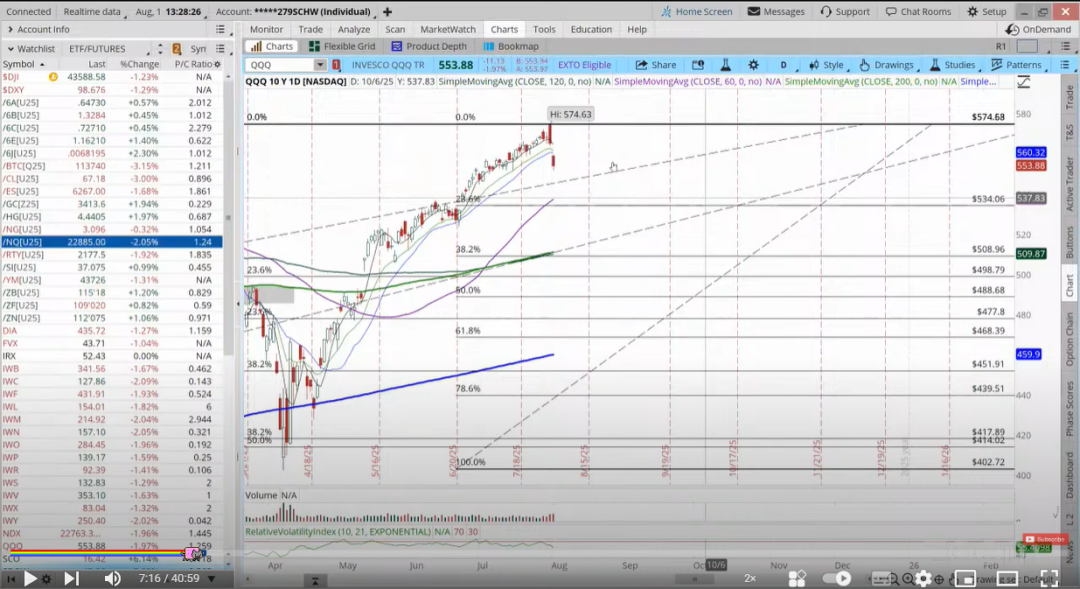
Task: Select the /NQ[U25] watchlist row
Action: [x=111, y=242]
